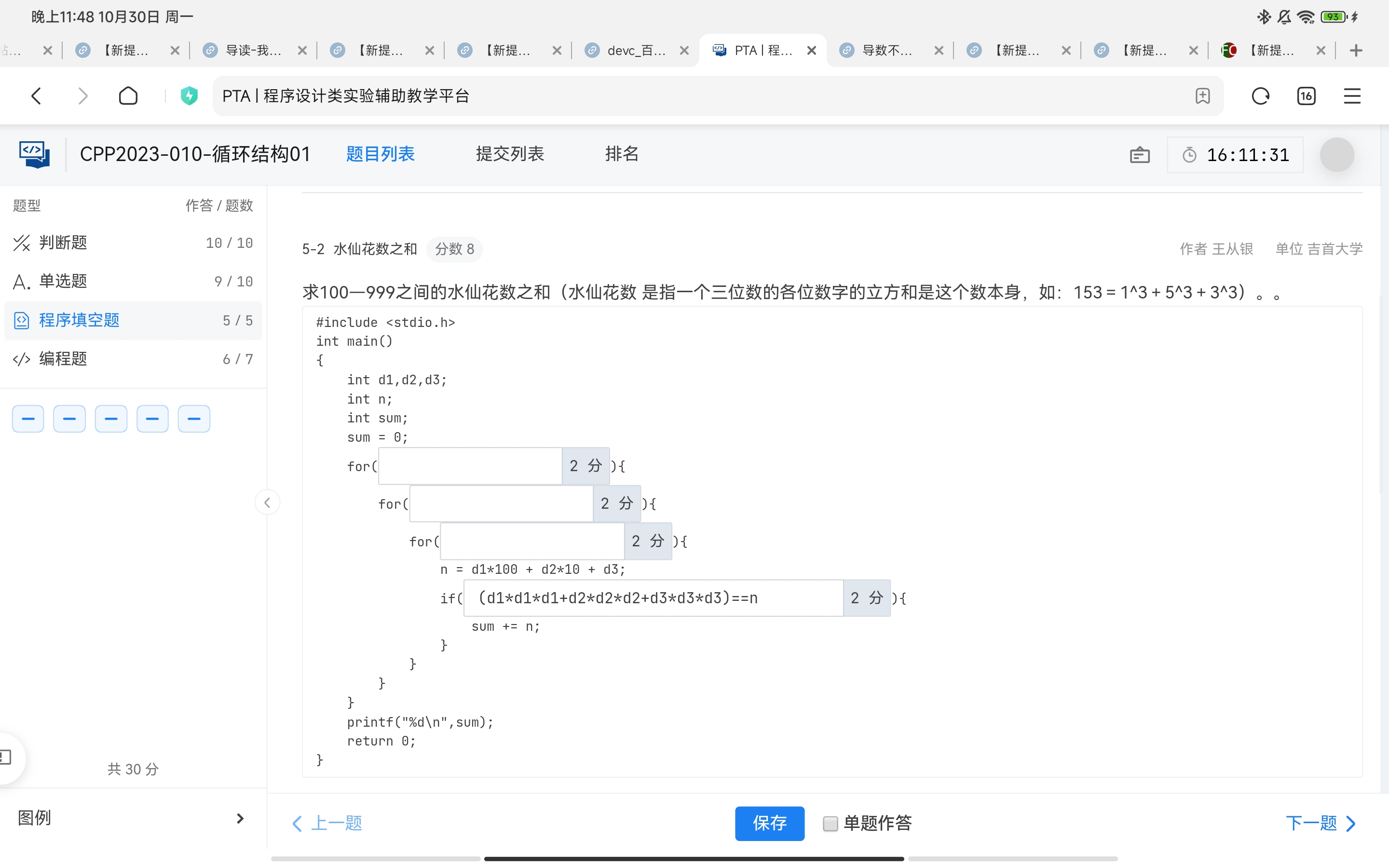Open the briefcase icon beside the timer
Screen dimensions: 1389x868
pyautogui.click(x=1139, y=155)
